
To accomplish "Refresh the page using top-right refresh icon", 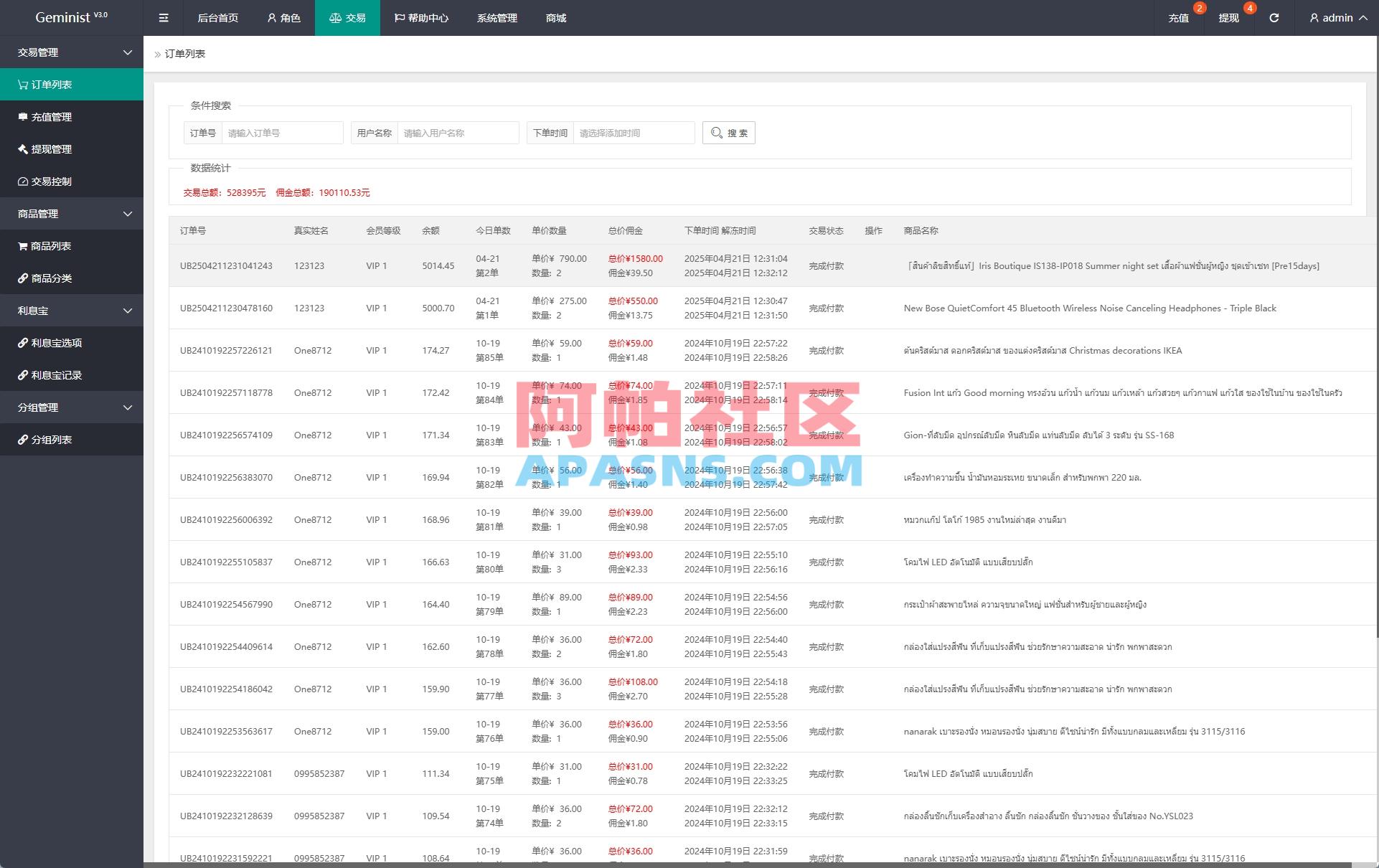I will pyautogui.click(x=1275, y=18).
